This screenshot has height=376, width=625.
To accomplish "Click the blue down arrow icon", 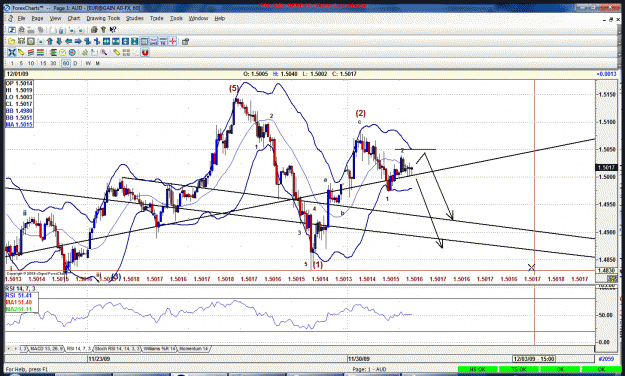I will 59,41.
